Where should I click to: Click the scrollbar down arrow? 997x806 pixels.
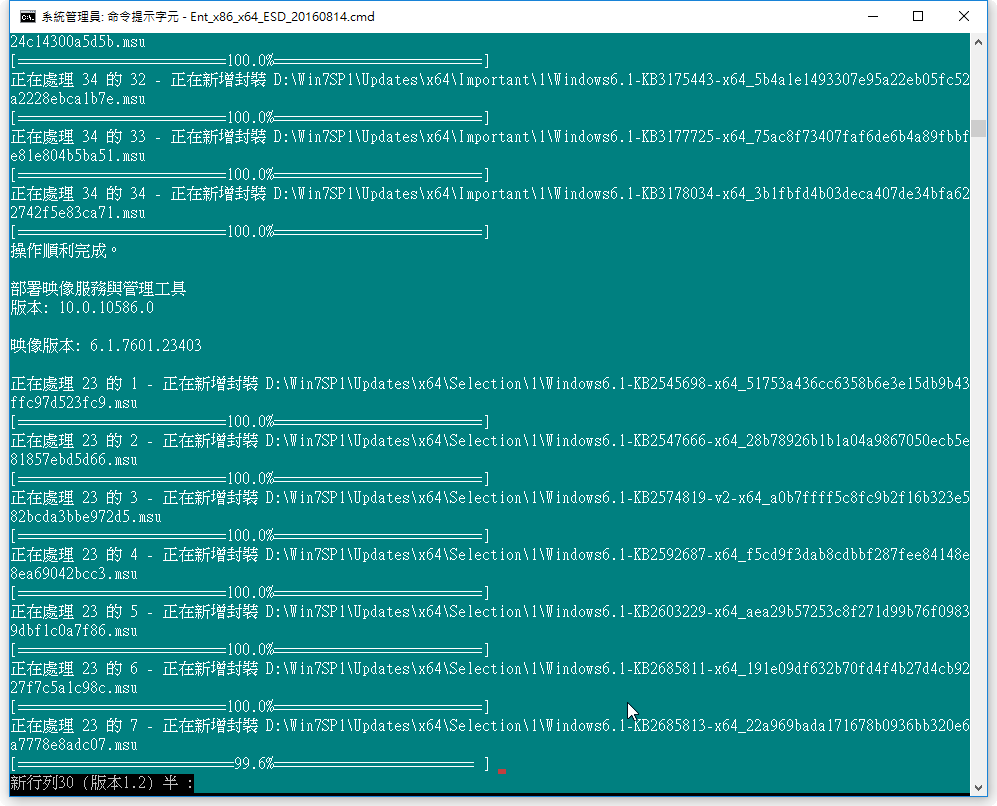(978, 788)
